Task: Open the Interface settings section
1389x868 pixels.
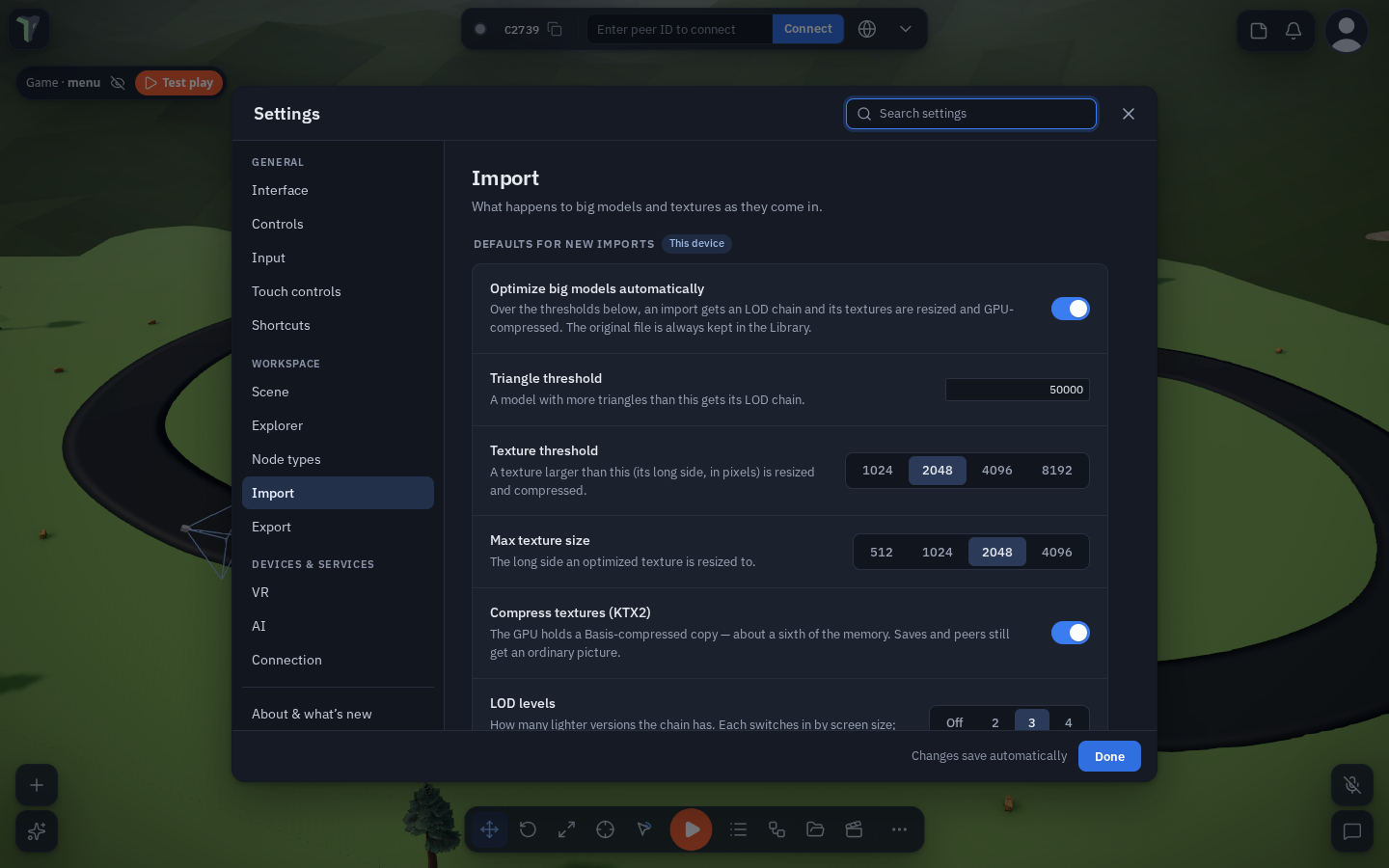Action: [x=338, y=191]
